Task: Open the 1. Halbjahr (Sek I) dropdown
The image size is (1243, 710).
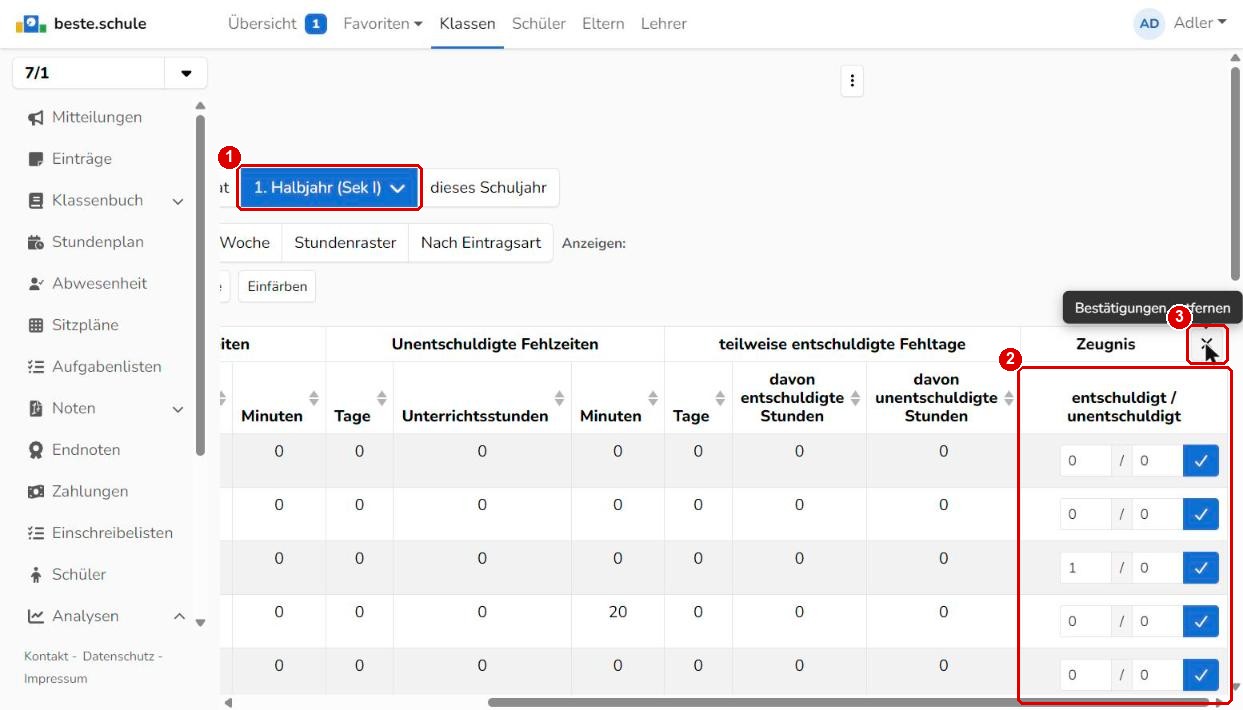Action: [x=329, y=188]
